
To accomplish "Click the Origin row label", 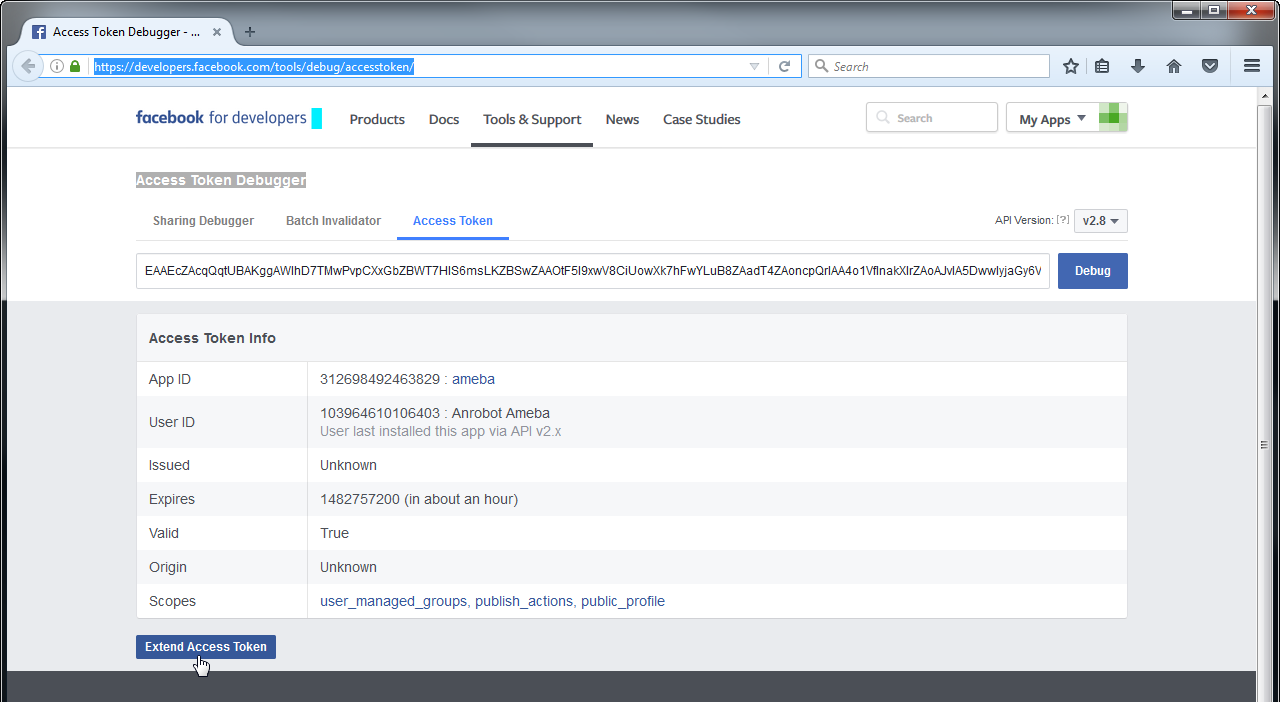I will click(x=168, y=567).
